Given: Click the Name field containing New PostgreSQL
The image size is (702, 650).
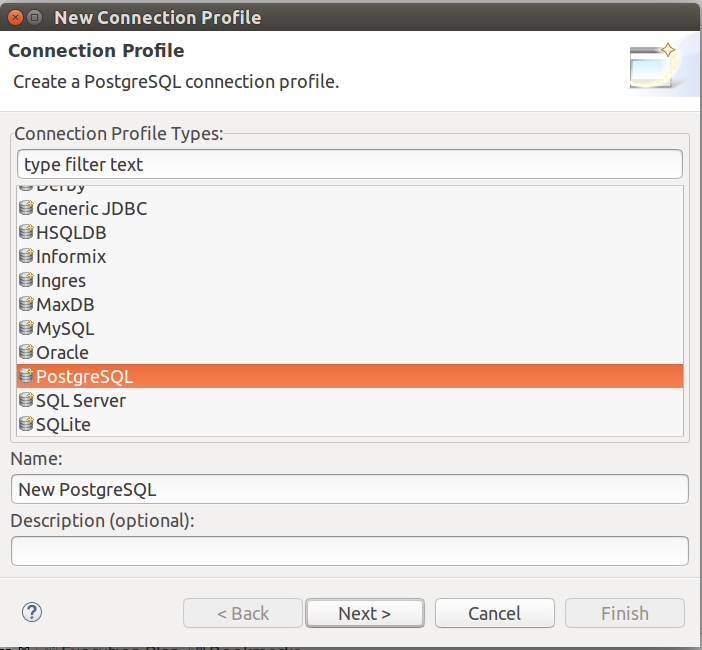Looking at the screenshot, I should click(x=350, y=489).
